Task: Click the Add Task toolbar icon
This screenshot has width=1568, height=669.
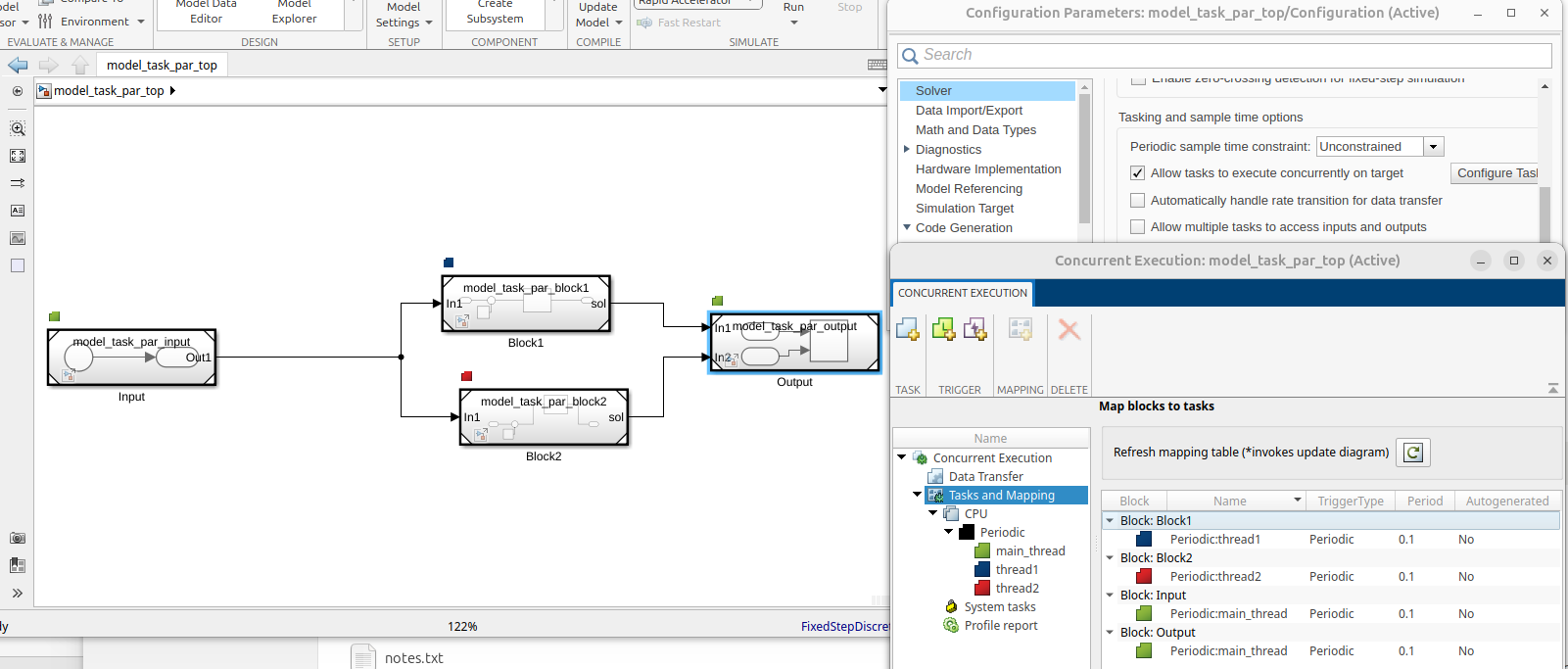Action: tap(907, 330)
